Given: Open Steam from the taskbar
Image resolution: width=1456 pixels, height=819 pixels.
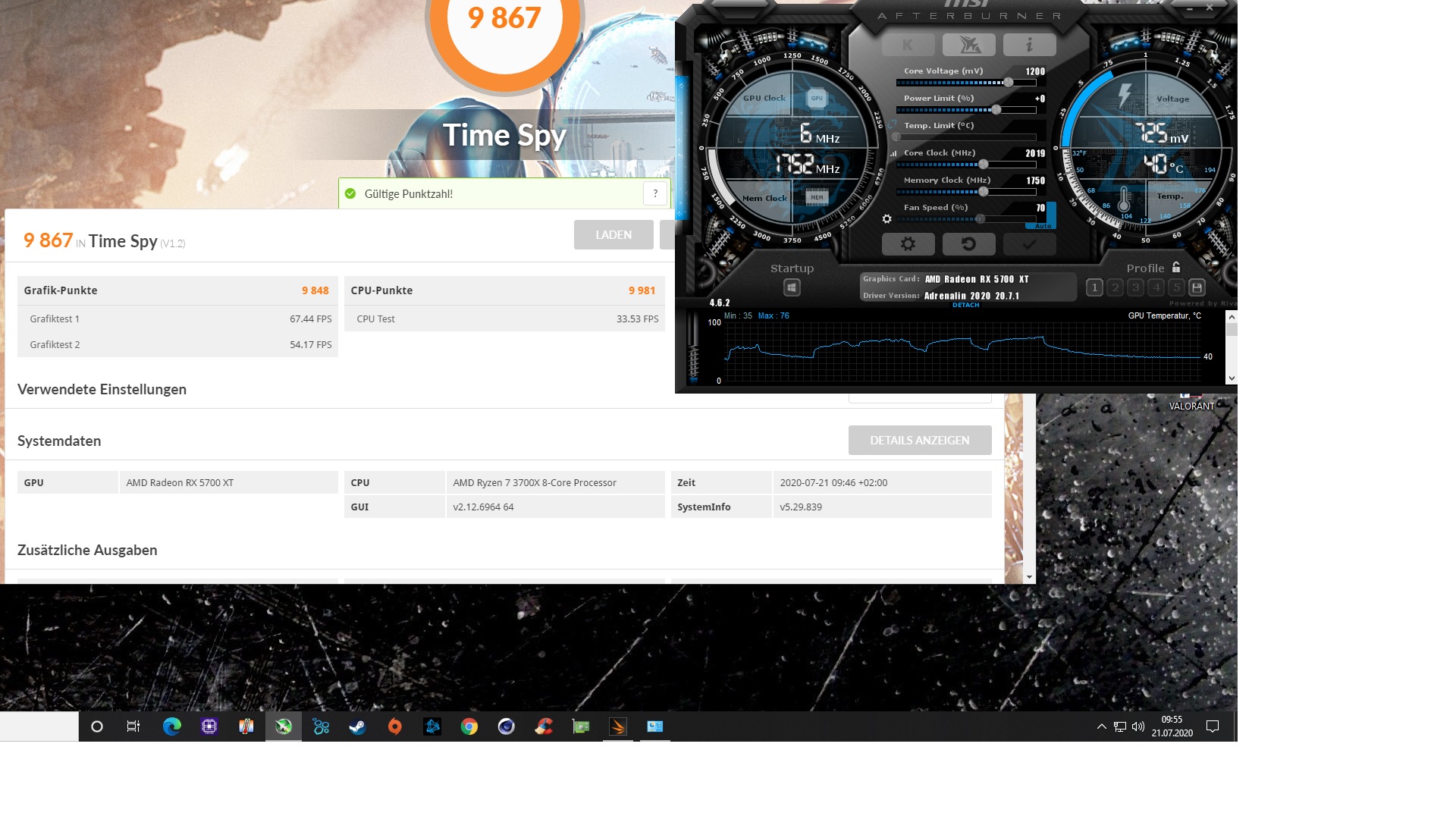Looking at the screenshot, I should click(357, 726).
